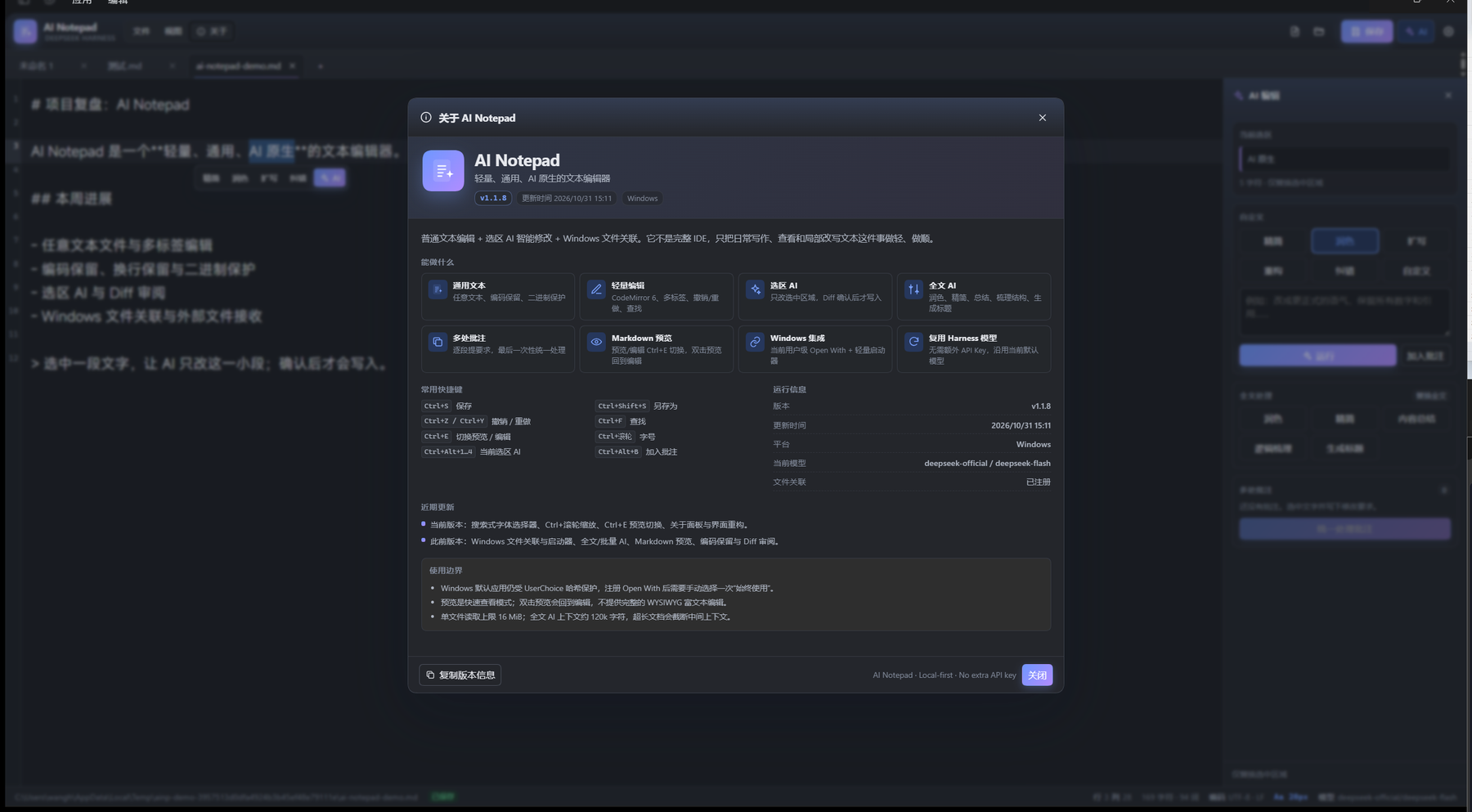Click the 已注册 file association value
This screenshot has width=1472, height=812.
pos(1039,482)
